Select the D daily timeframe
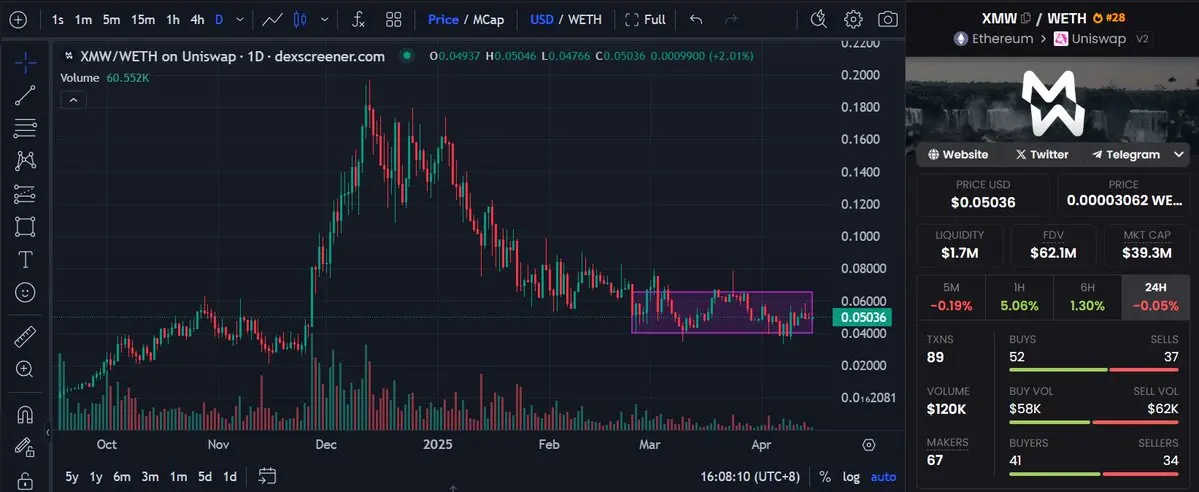Viewport: 1199px width, 492px height. [x=219, y=20]
